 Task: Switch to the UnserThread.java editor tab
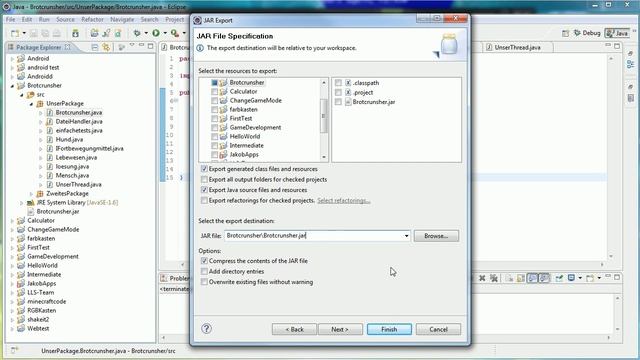517,47
